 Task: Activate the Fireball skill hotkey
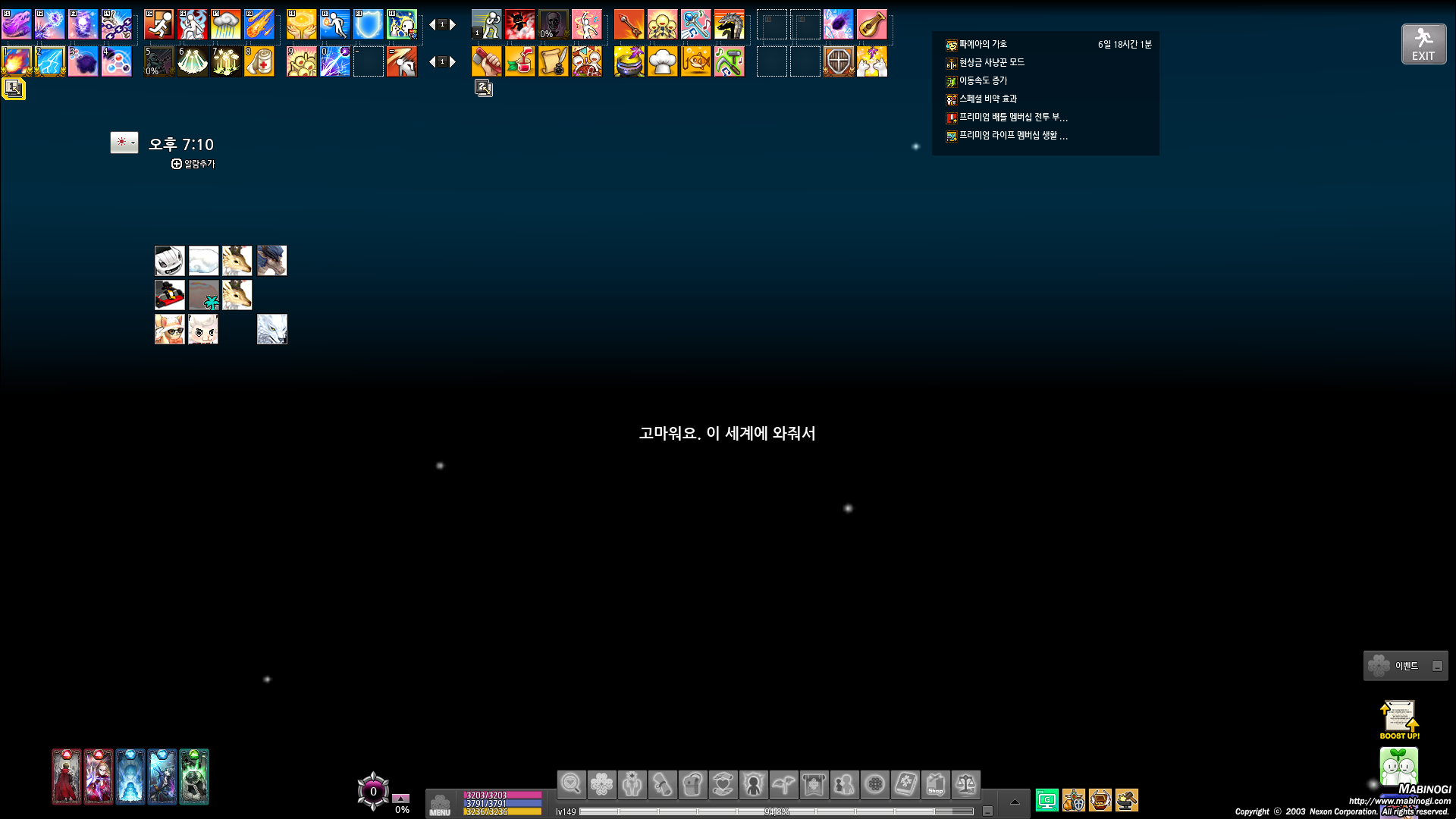click(x=17, y=61)
